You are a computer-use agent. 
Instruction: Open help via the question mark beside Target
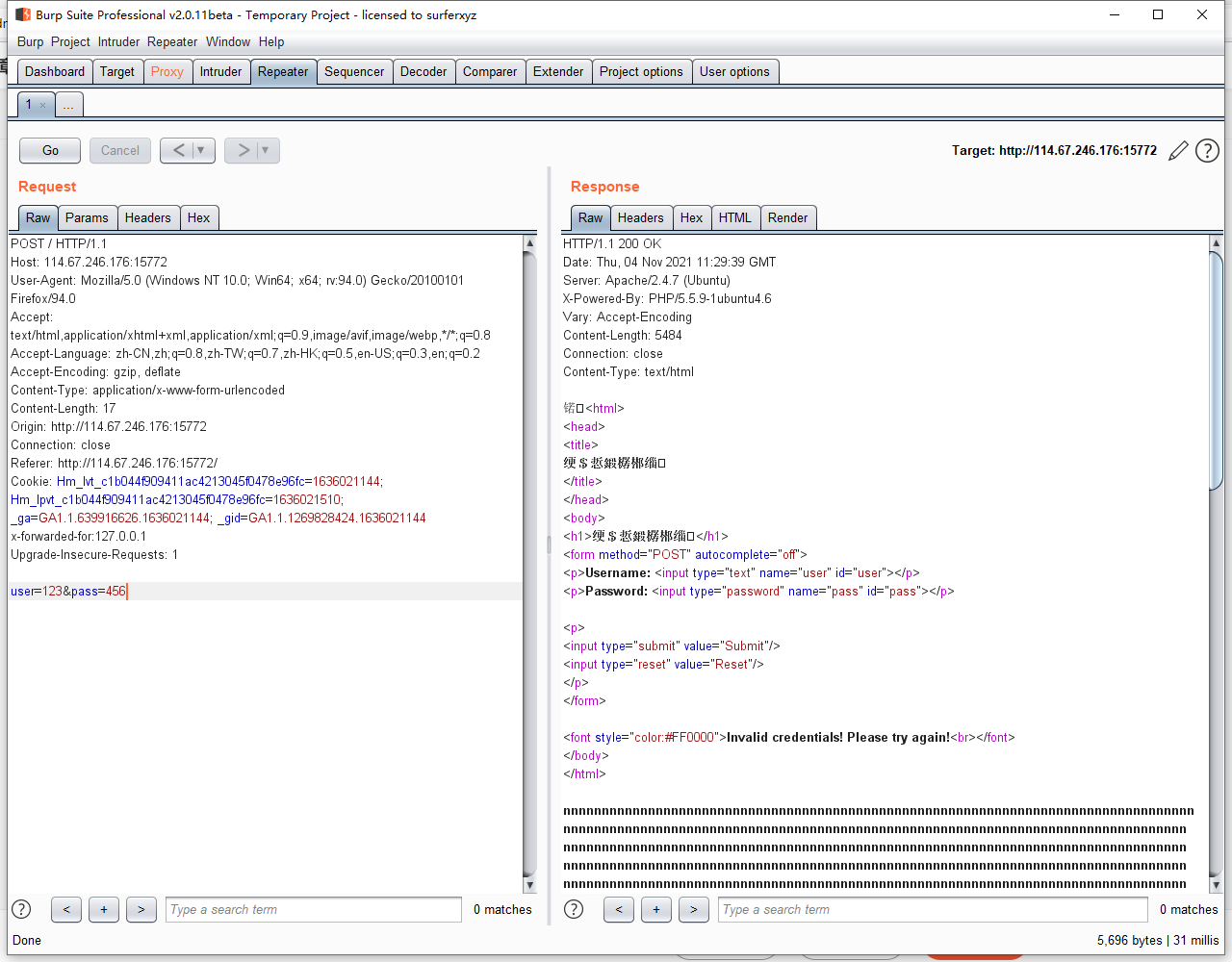click(1207, 150)
